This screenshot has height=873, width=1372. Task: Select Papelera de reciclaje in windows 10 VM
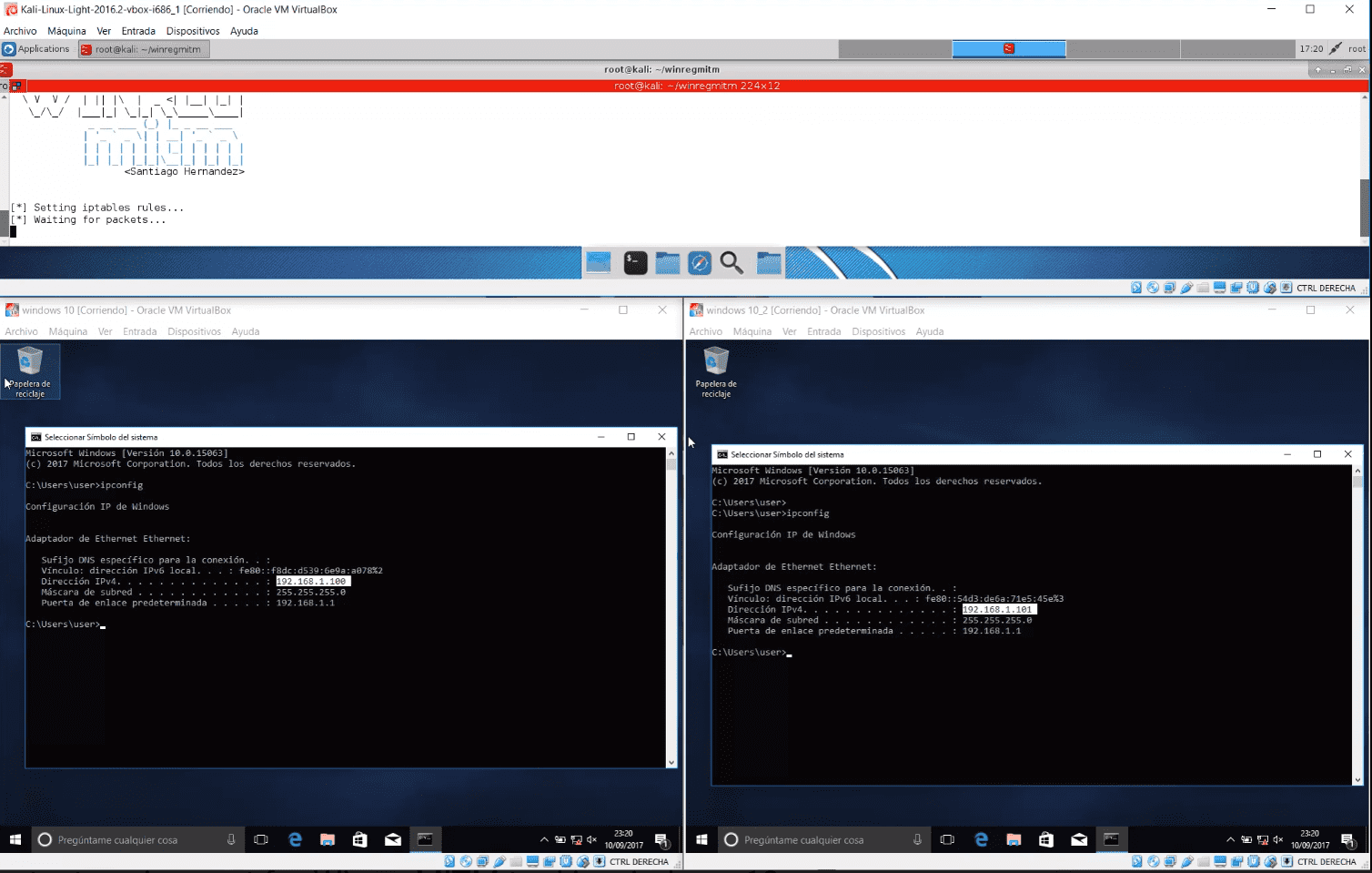[x=30, y=371]
